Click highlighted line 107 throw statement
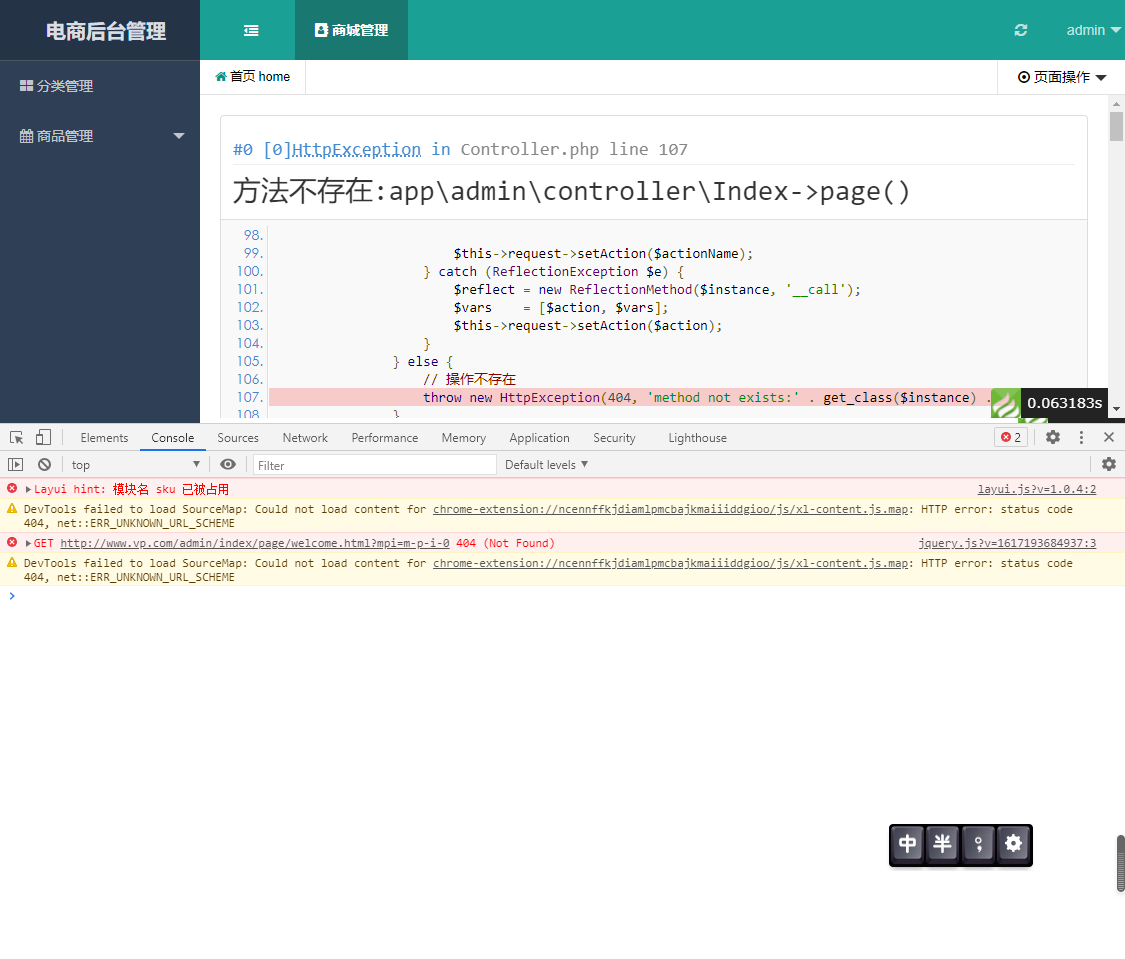 (x=631, y=397)
